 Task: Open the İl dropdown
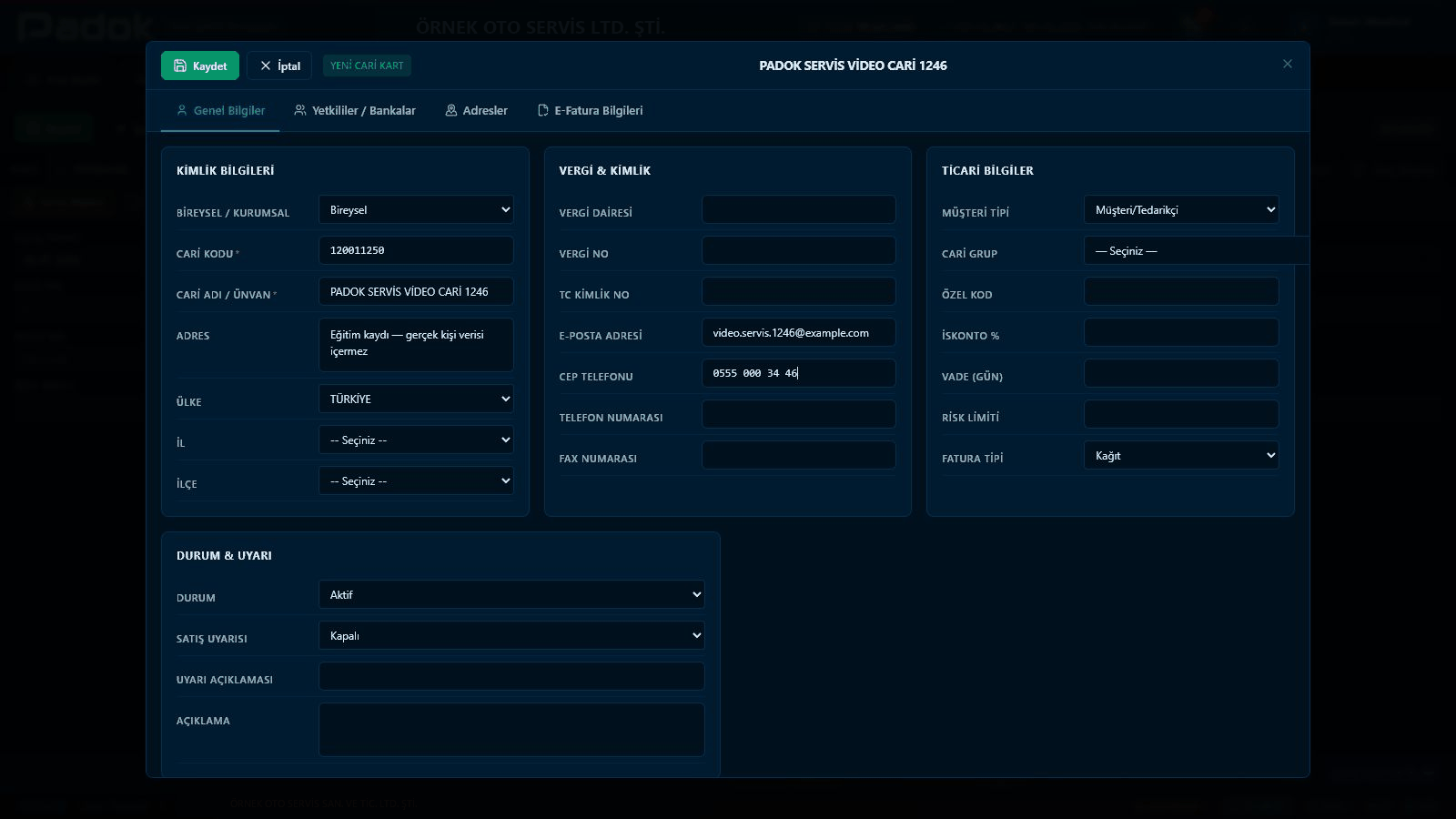pyautogui.click(x=416, y=440)
